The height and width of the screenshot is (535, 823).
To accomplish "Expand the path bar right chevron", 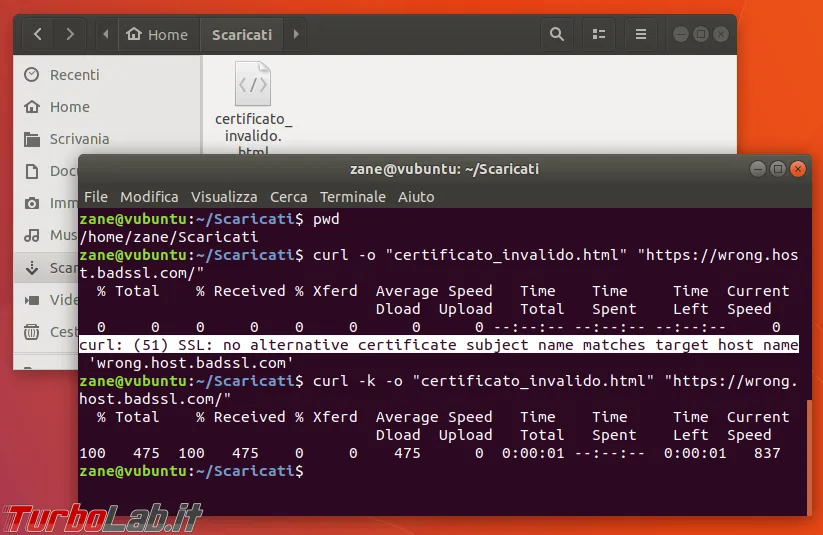I will pos(296,35).
